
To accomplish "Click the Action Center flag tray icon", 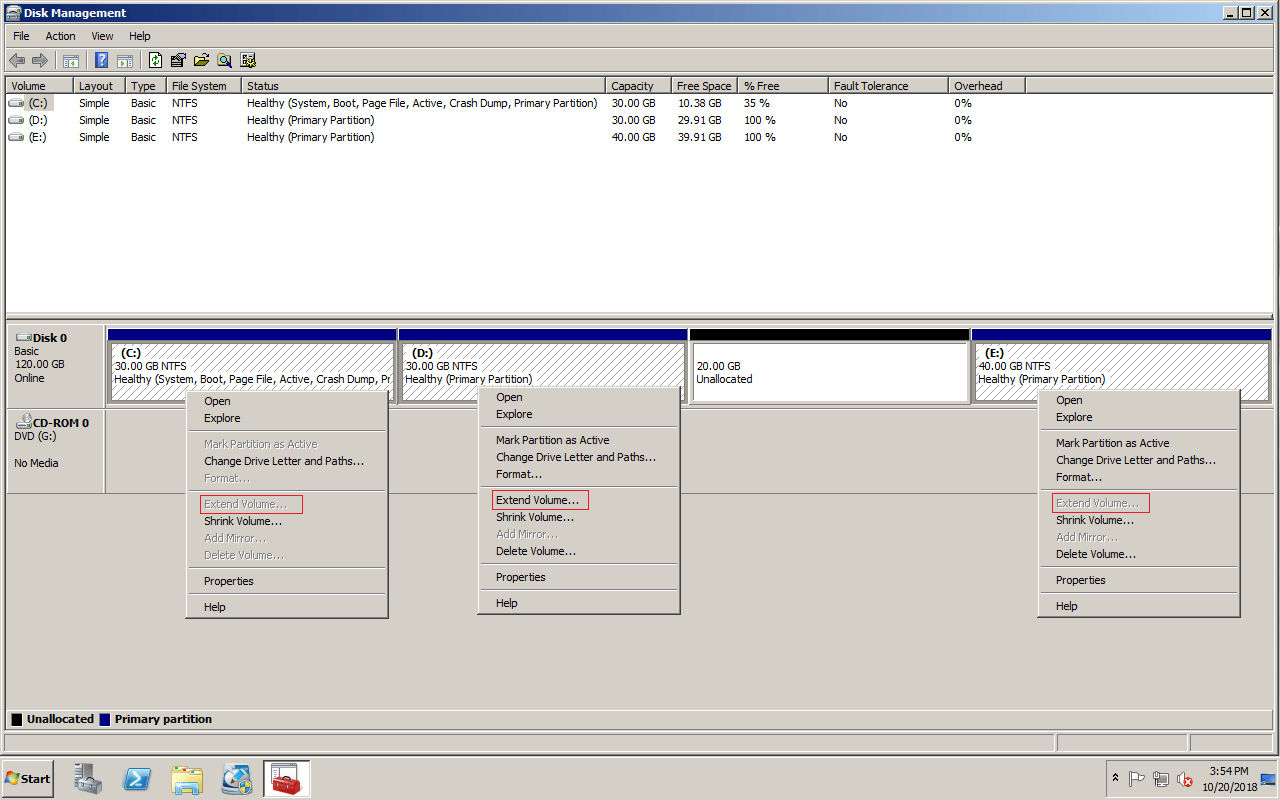I will tap(1137, 779).
